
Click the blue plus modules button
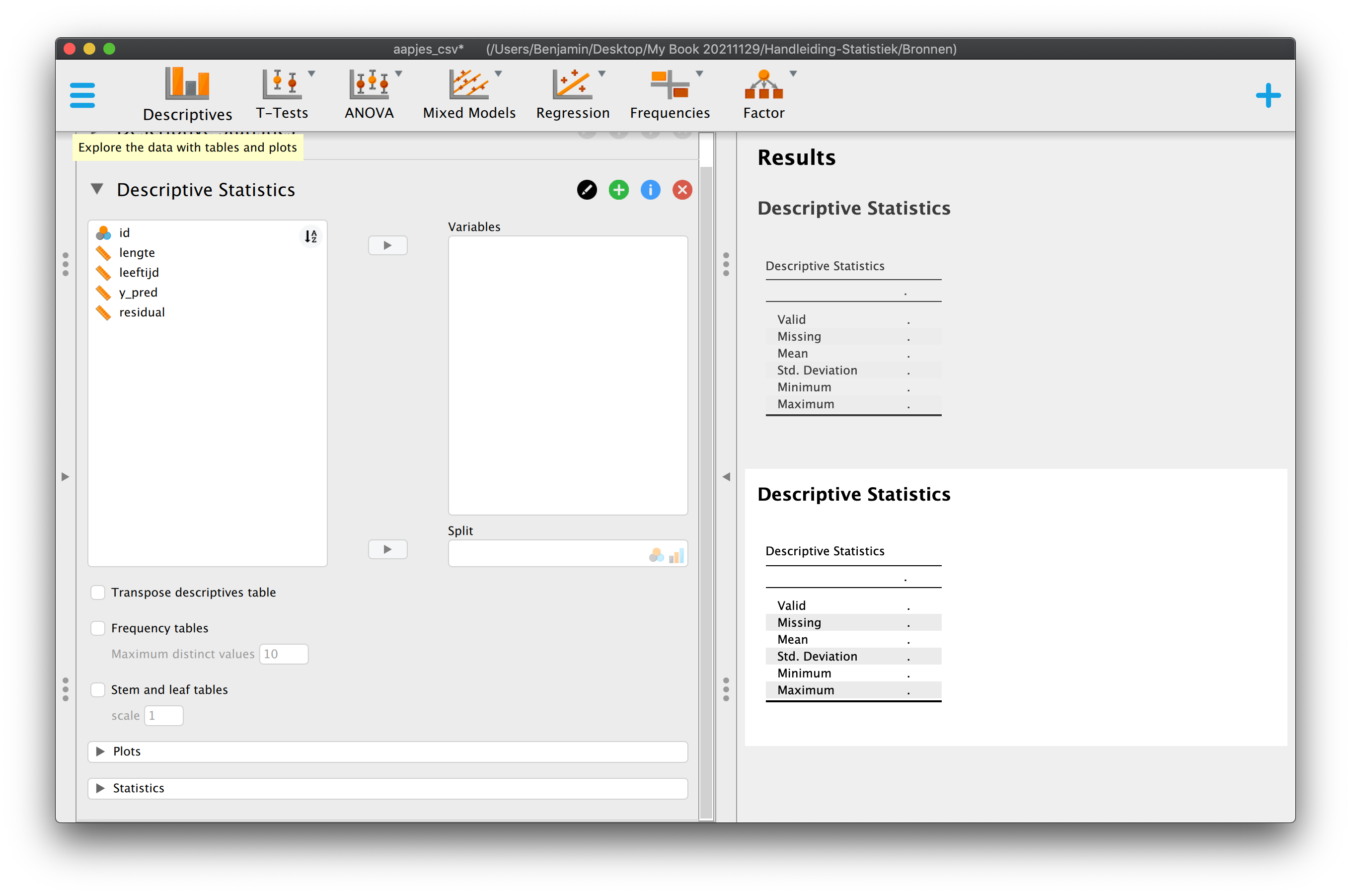[x=1268, y=95]
